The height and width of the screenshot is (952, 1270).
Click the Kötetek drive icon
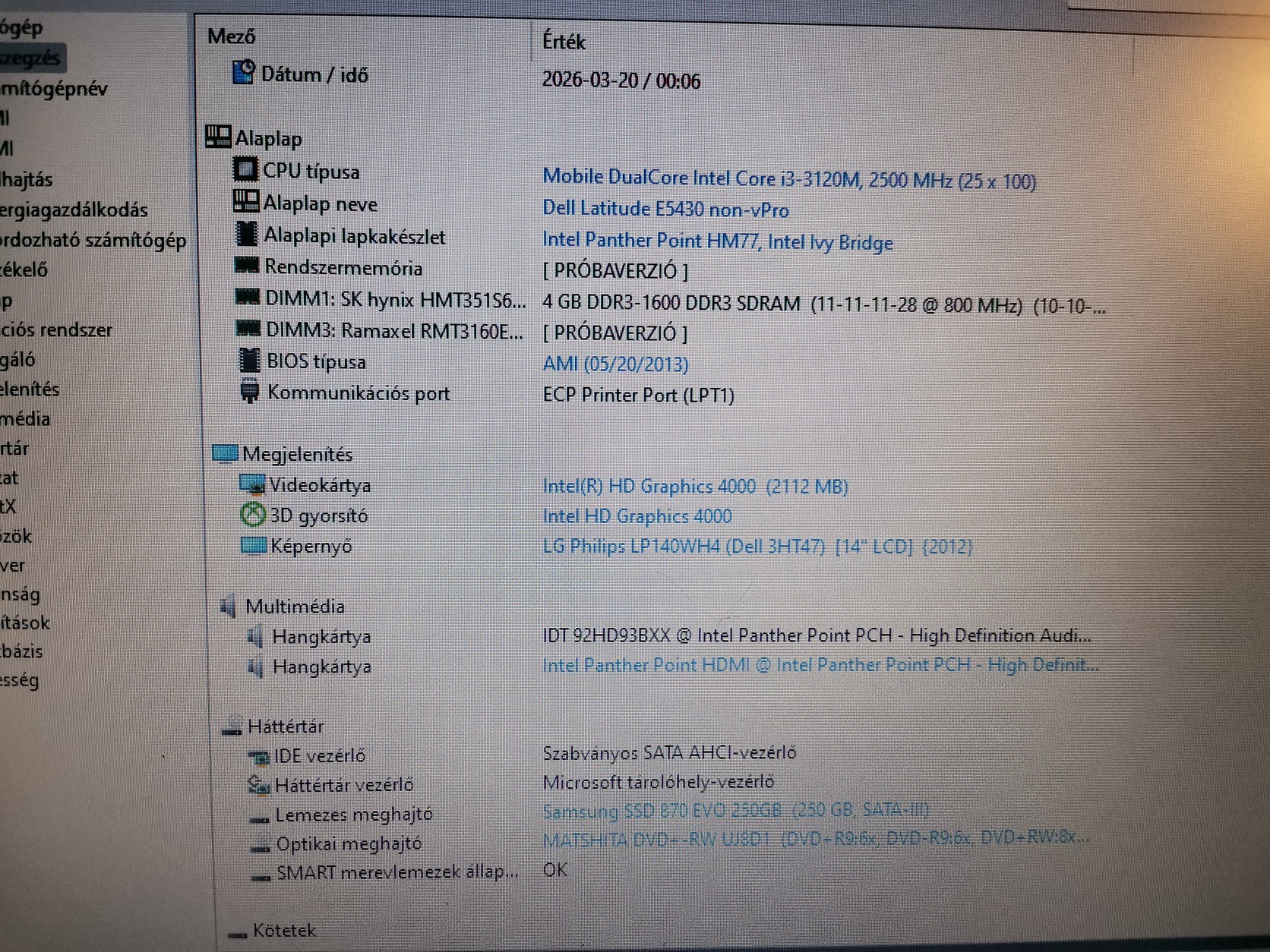pos(238,933)
